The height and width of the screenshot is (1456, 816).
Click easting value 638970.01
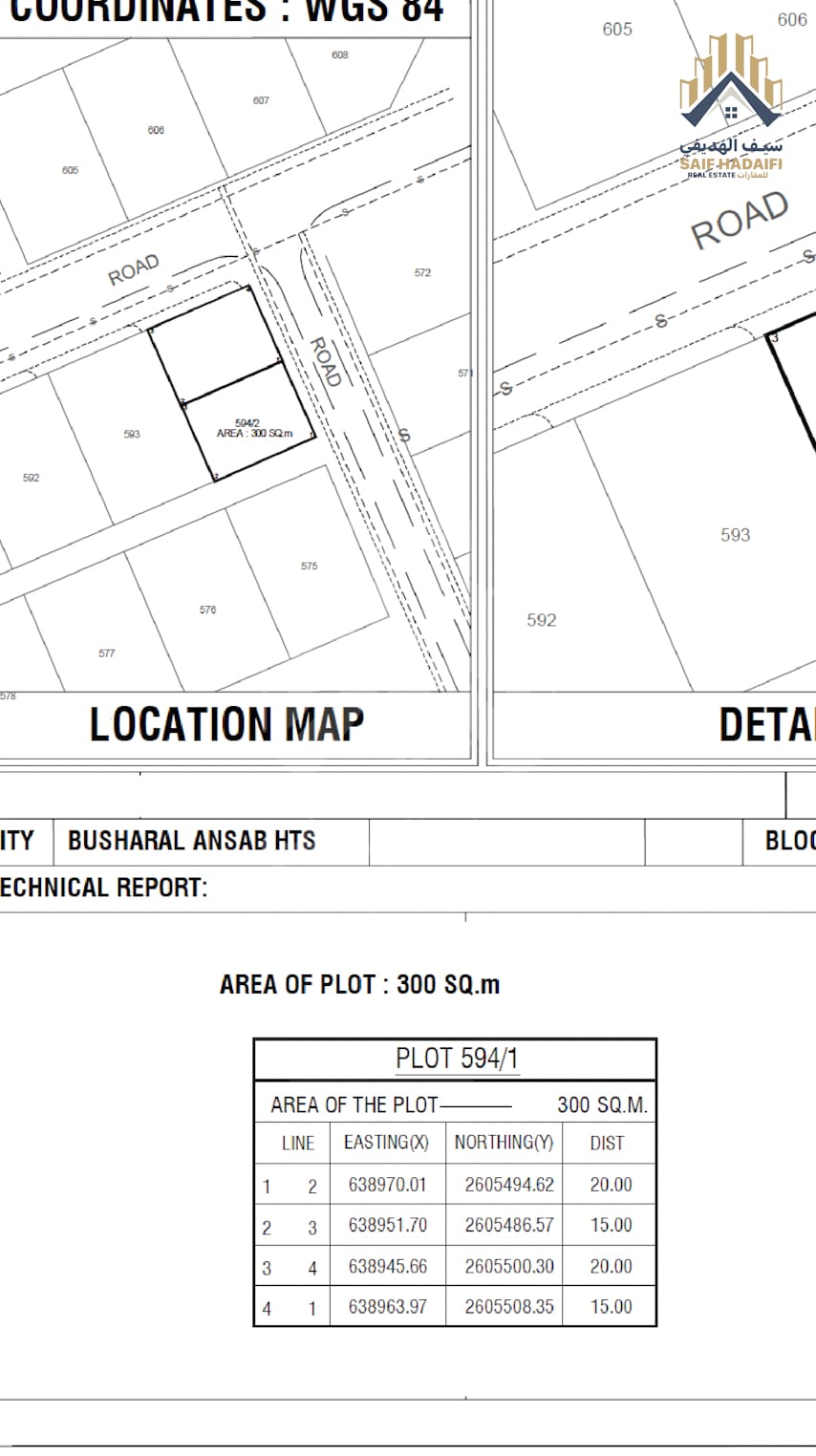[x=387, y=1185]
